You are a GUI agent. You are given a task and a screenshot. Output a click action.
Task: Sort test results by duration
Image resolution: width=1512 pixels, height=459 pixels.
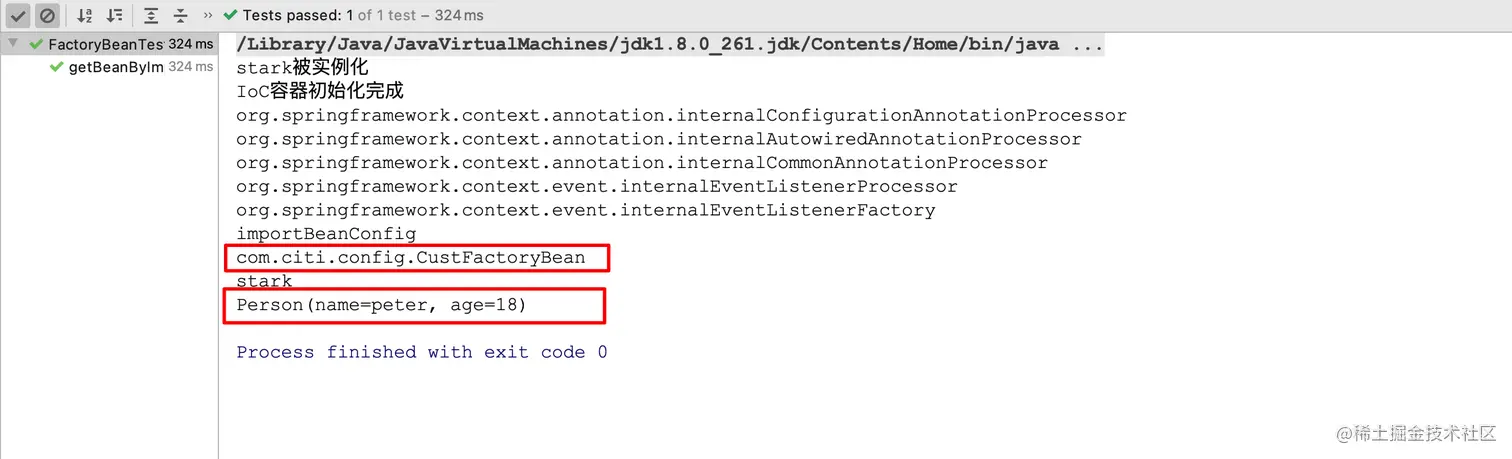click(x=115, y=16)
